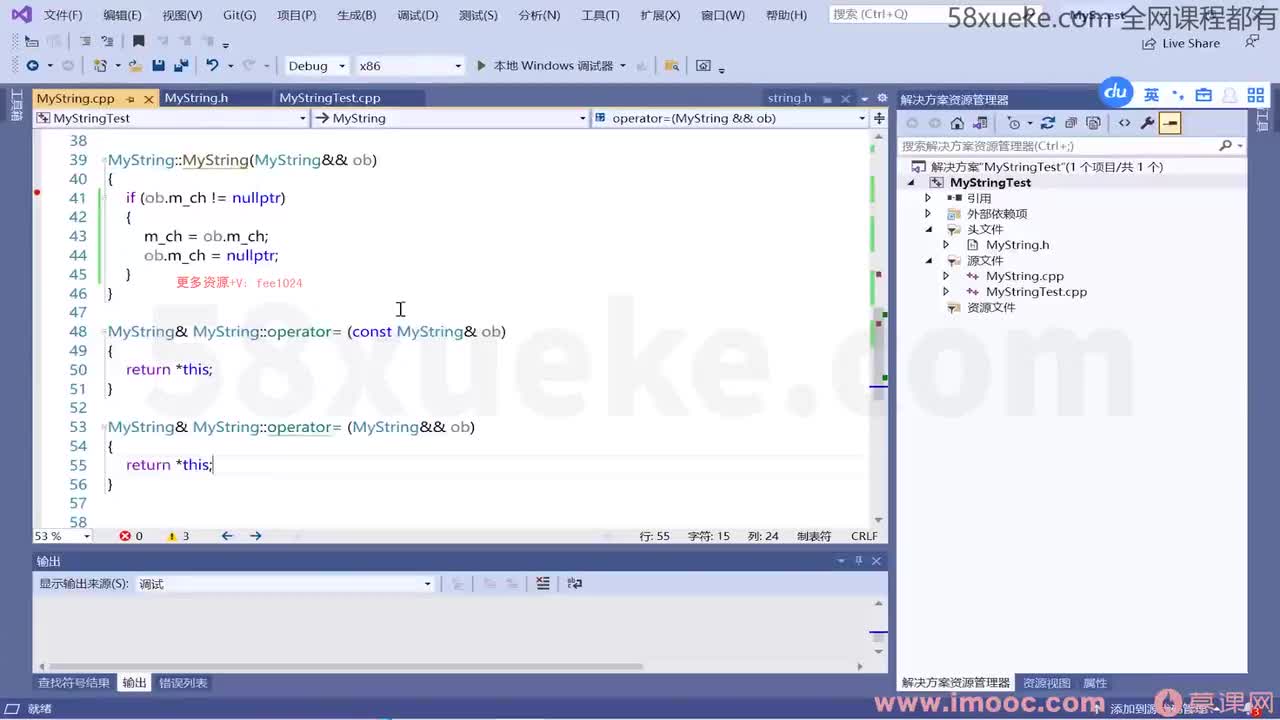The image size is (1280, 720).
Task: Click the sync refresh icon in Solution Explorer
Action: pos(1048,123)
